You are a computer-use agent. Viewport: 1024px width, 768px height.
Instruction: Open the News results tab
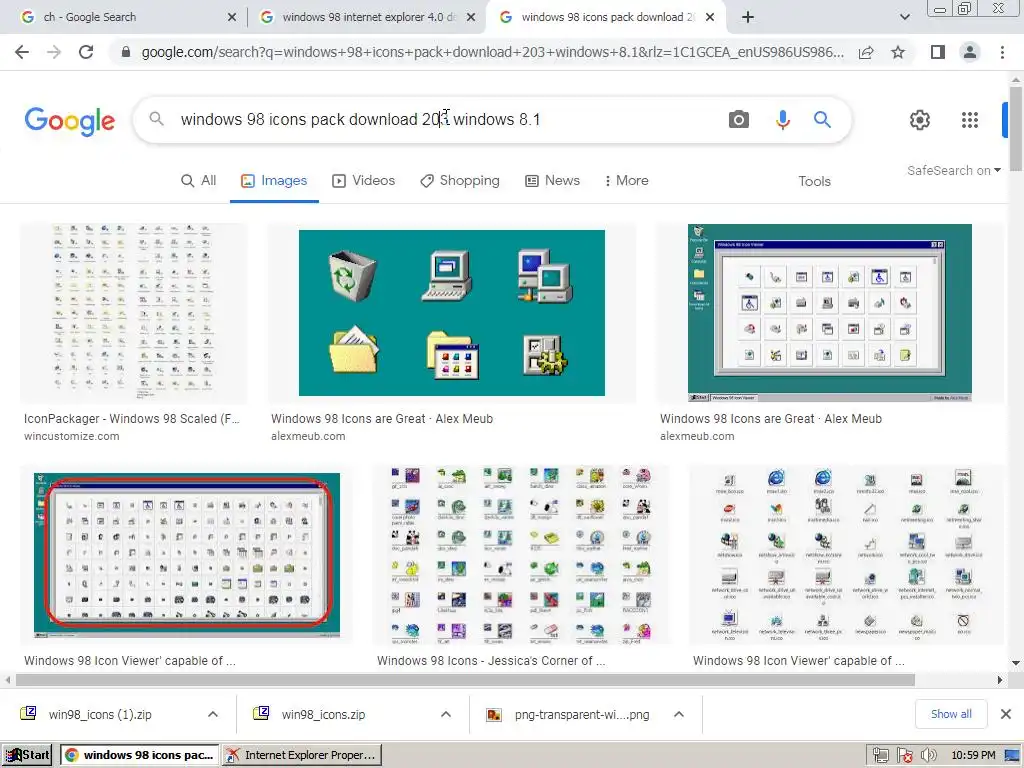(x=552, y=181)
